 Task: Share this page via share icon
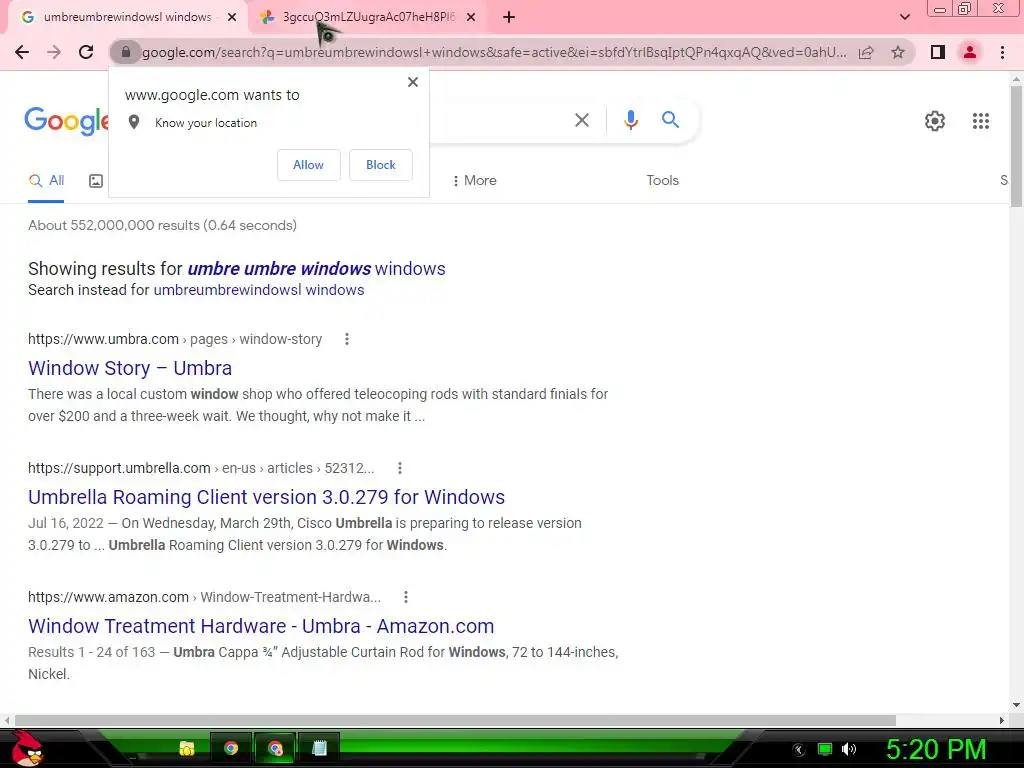(866, 52)
